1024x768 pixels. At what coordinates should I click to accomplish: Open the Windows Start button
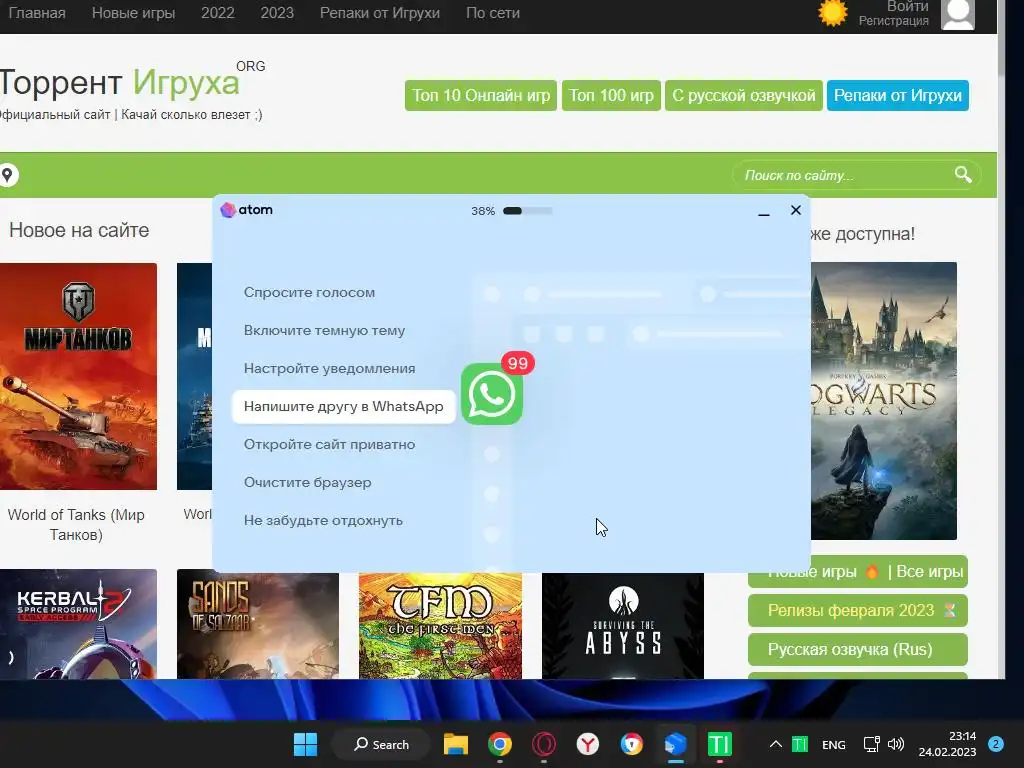[305, 744]
